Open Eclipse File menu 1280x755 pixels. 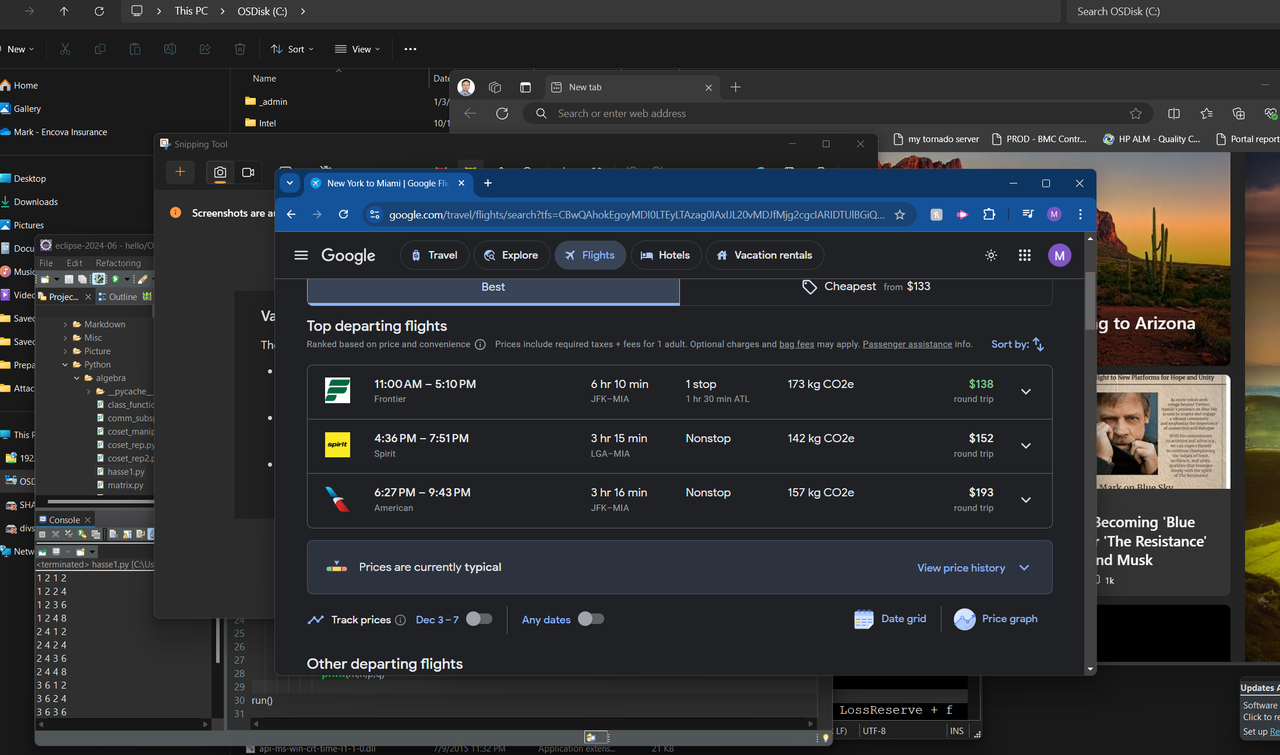click(46, 263)
